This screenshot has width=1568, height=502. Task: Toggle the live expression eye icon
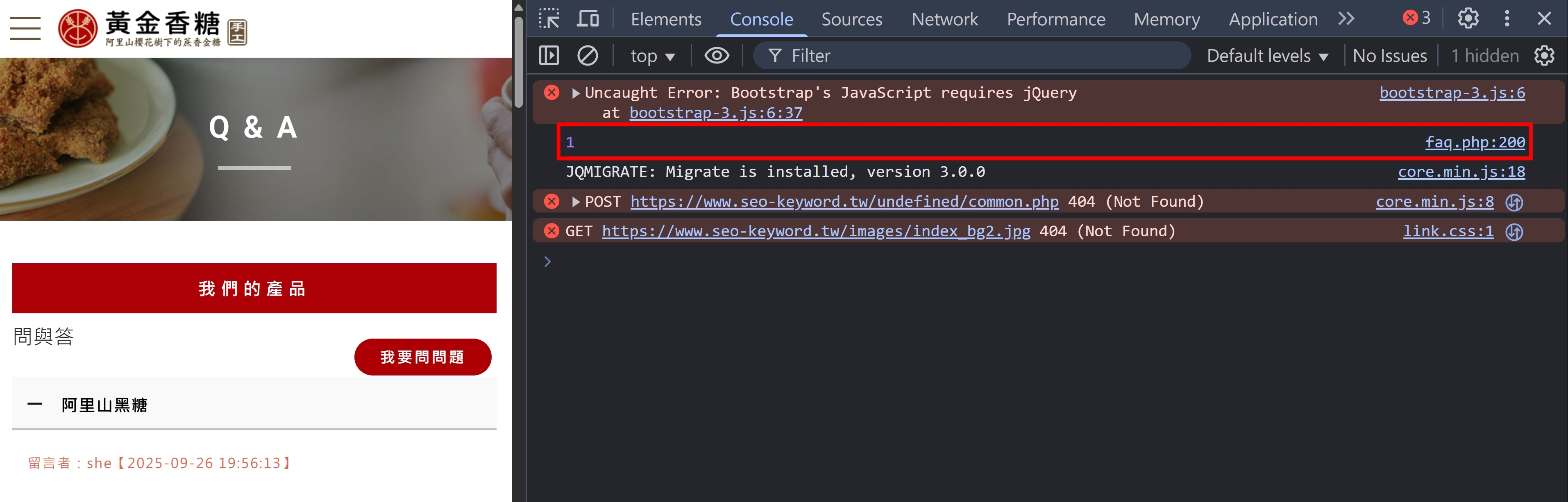(x=717, y=56)
